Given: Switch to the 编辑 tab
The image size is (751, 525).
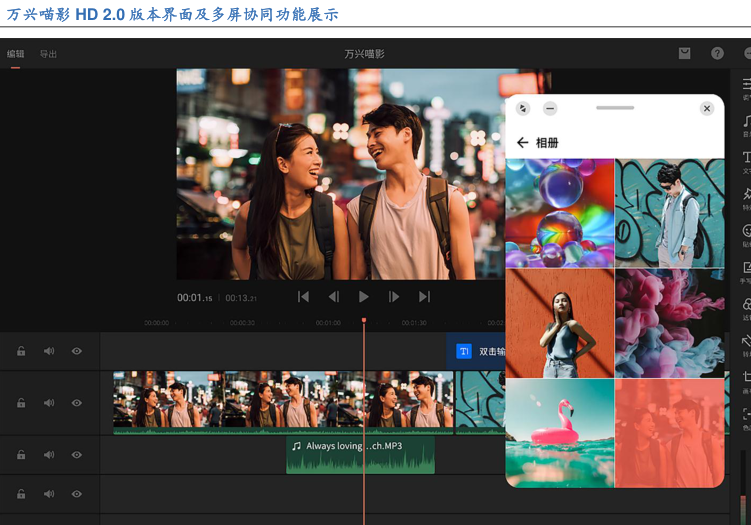Looking at the screenshot, I should 16,54.
